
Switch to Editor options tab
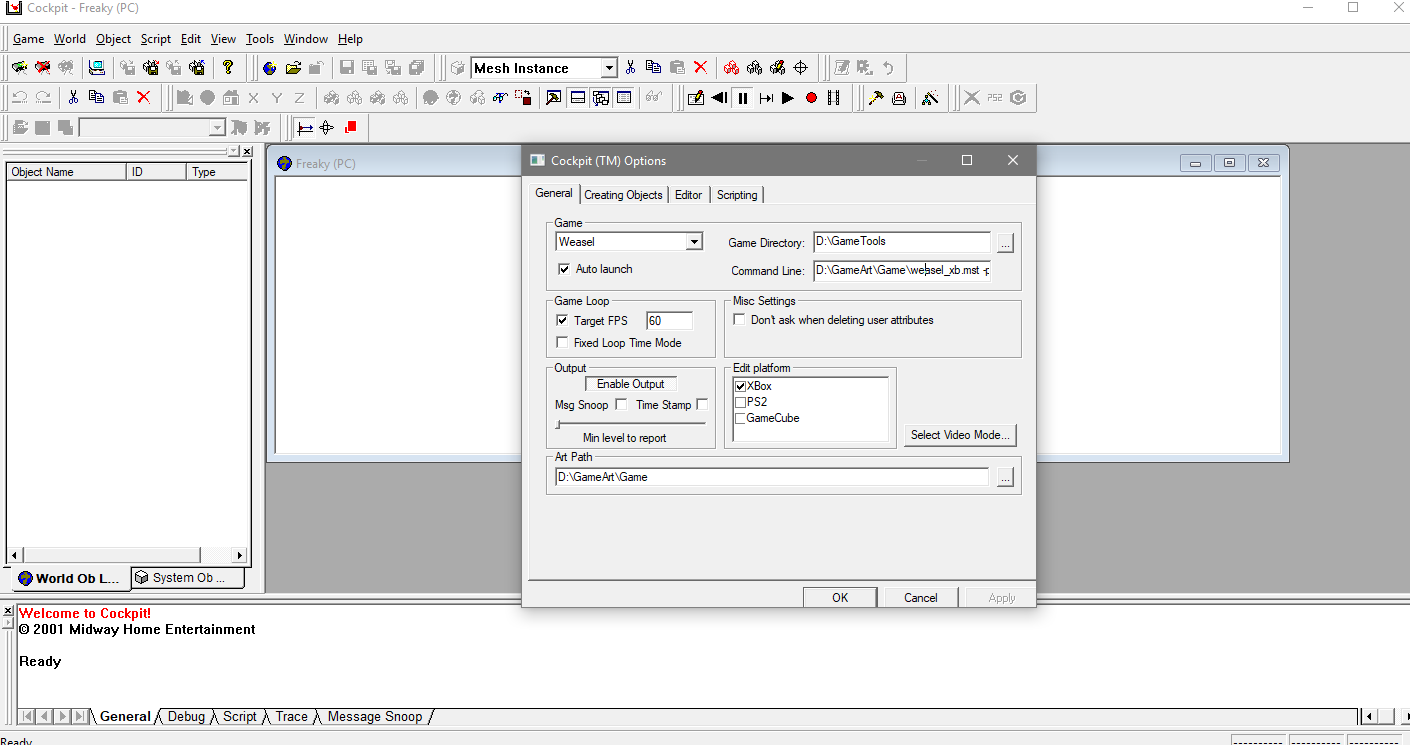tap(688, 195)
